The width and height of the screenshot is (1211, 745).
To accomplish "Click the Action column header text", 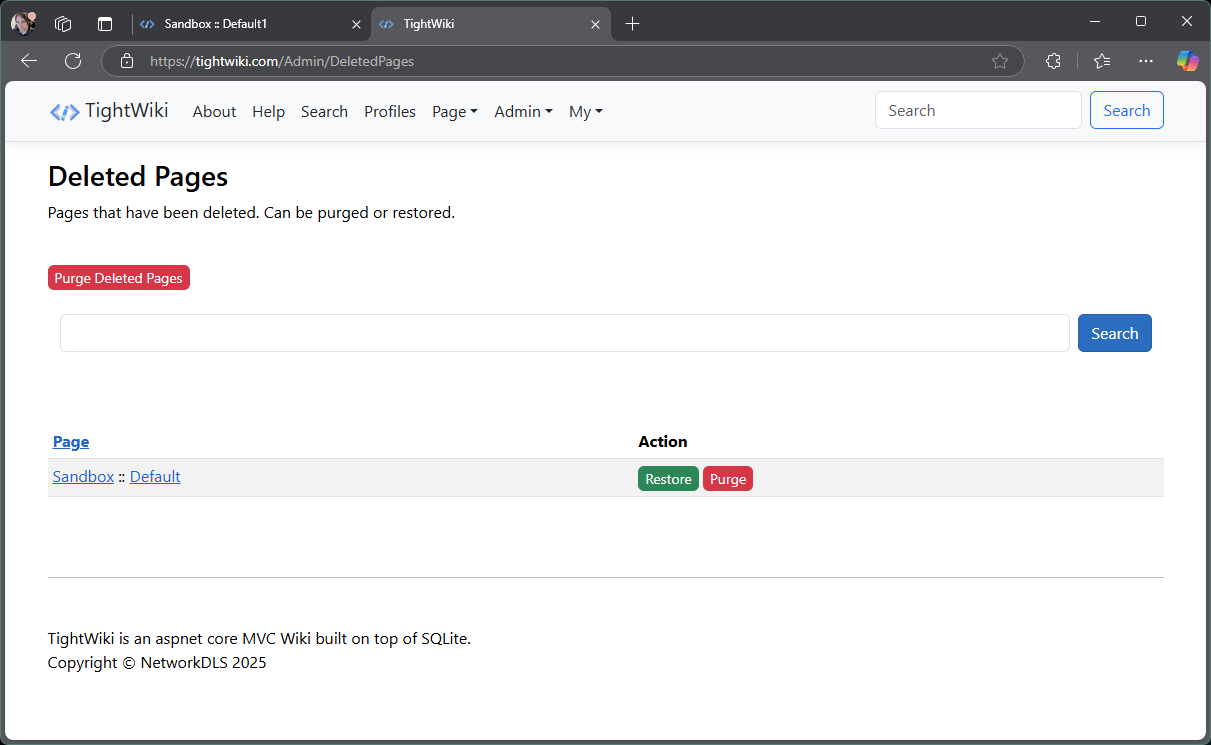I will [663, 441].
